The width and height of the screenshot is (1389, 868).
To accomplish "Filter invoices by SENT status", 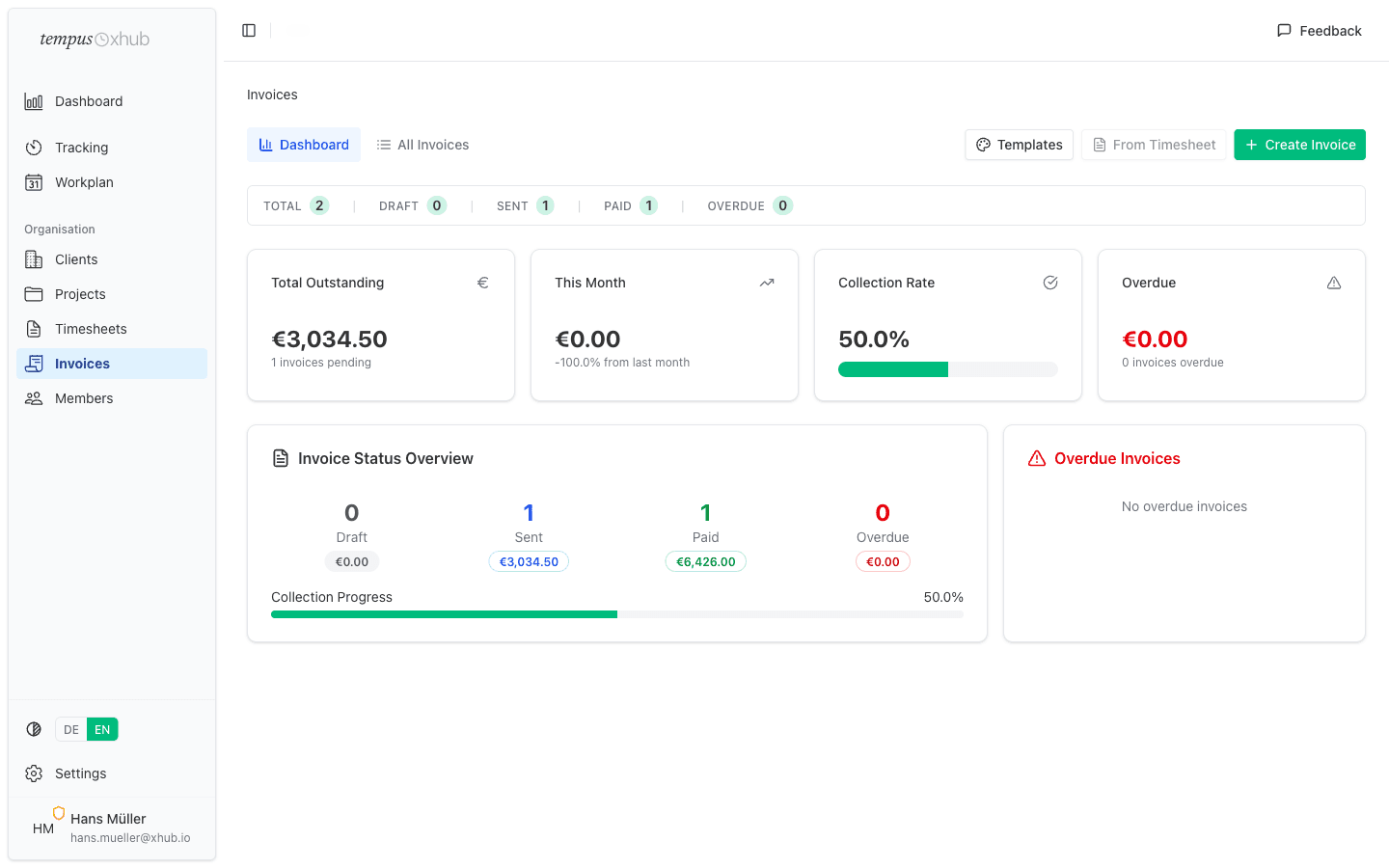I will 524,204.
